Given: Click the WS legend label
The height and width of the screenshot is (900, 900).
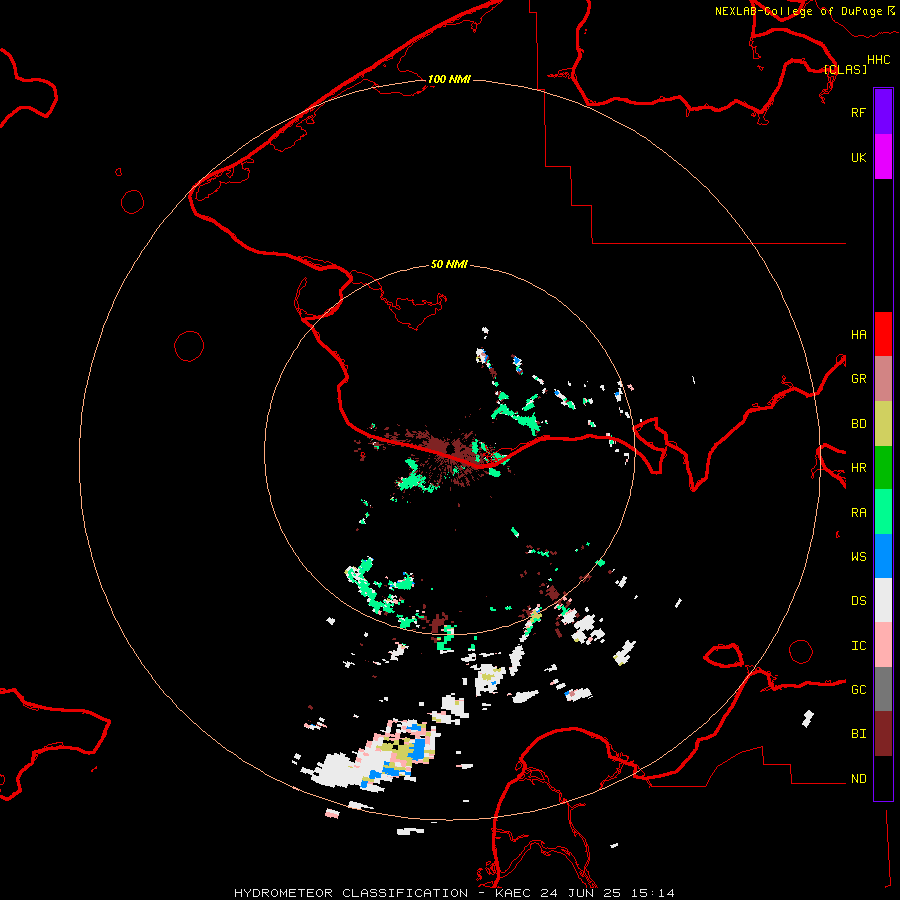Looking at the screenshot, I should click(x=858, y=556).
